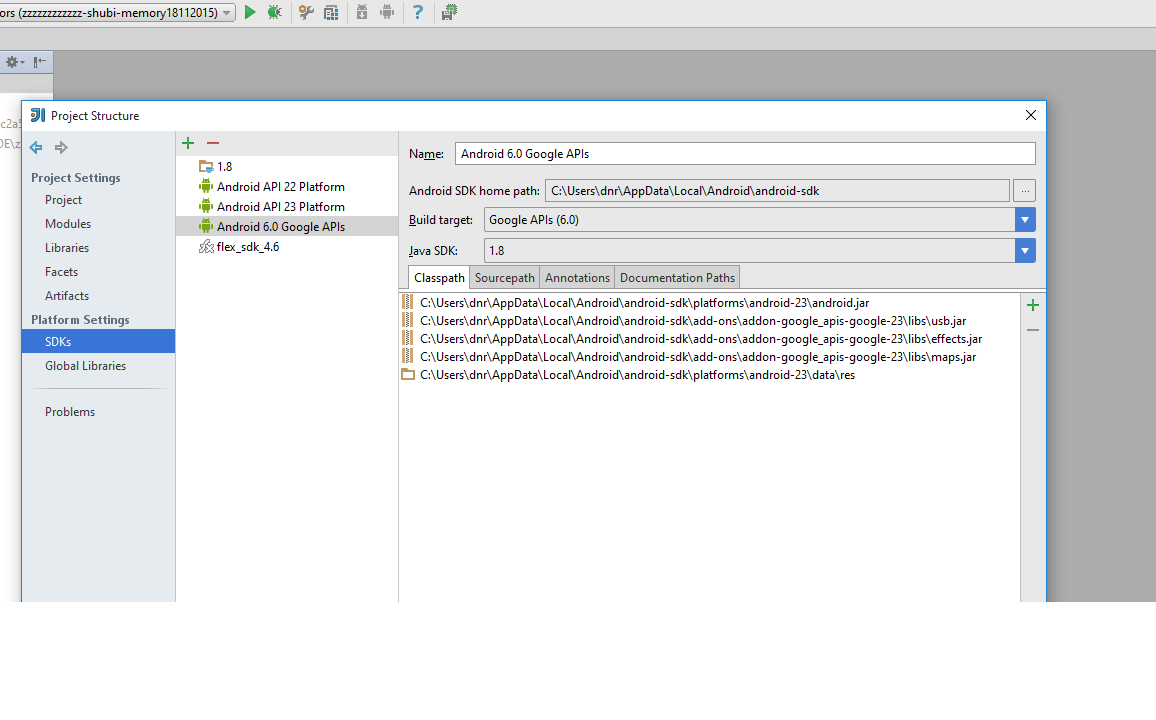The width and height of the screenshot is (1156, 720).
Task: Remove the selected SDK with red minus
Action: coord(213,143)
